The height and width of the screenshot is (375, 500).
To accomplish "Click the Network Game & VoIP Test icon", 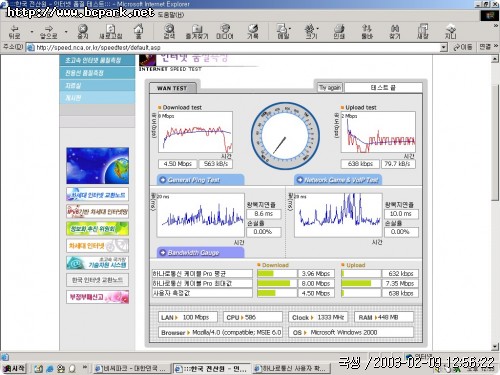I will coord(300,180).
